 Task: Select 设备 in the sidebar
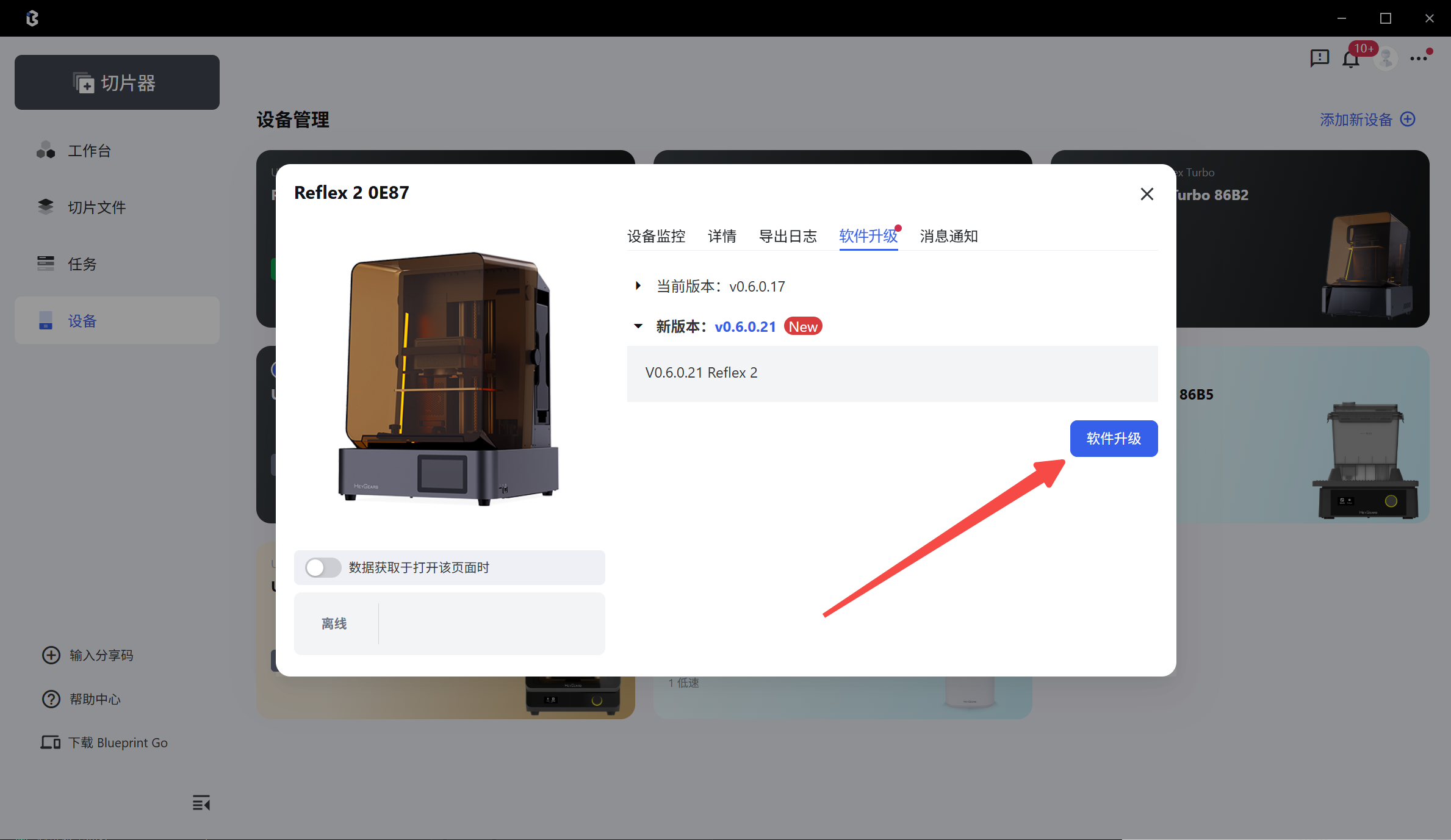click(x=117, y=321)
